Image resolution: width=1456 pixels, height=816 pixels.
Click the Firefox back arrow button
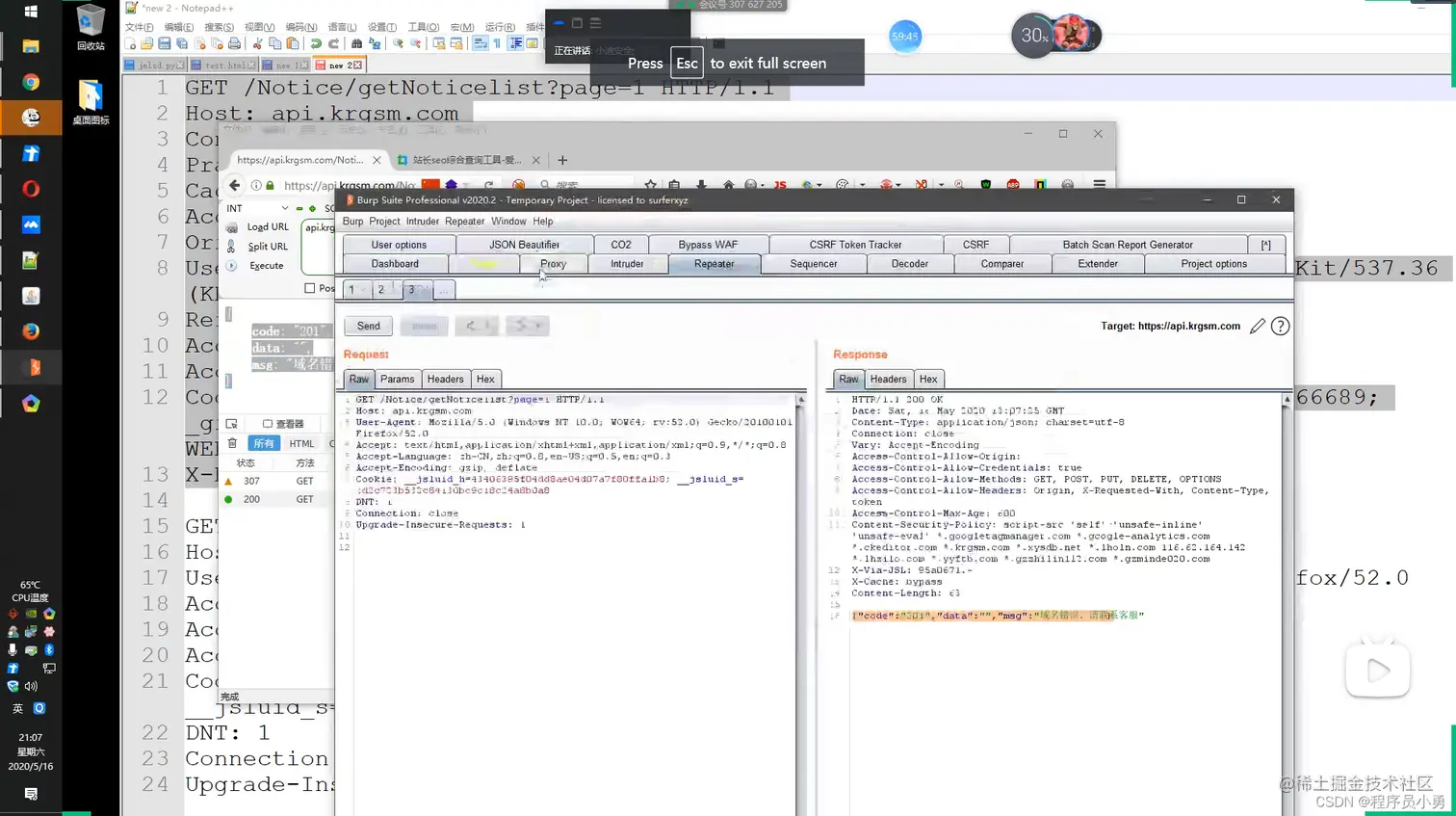(x=234, y=185)
